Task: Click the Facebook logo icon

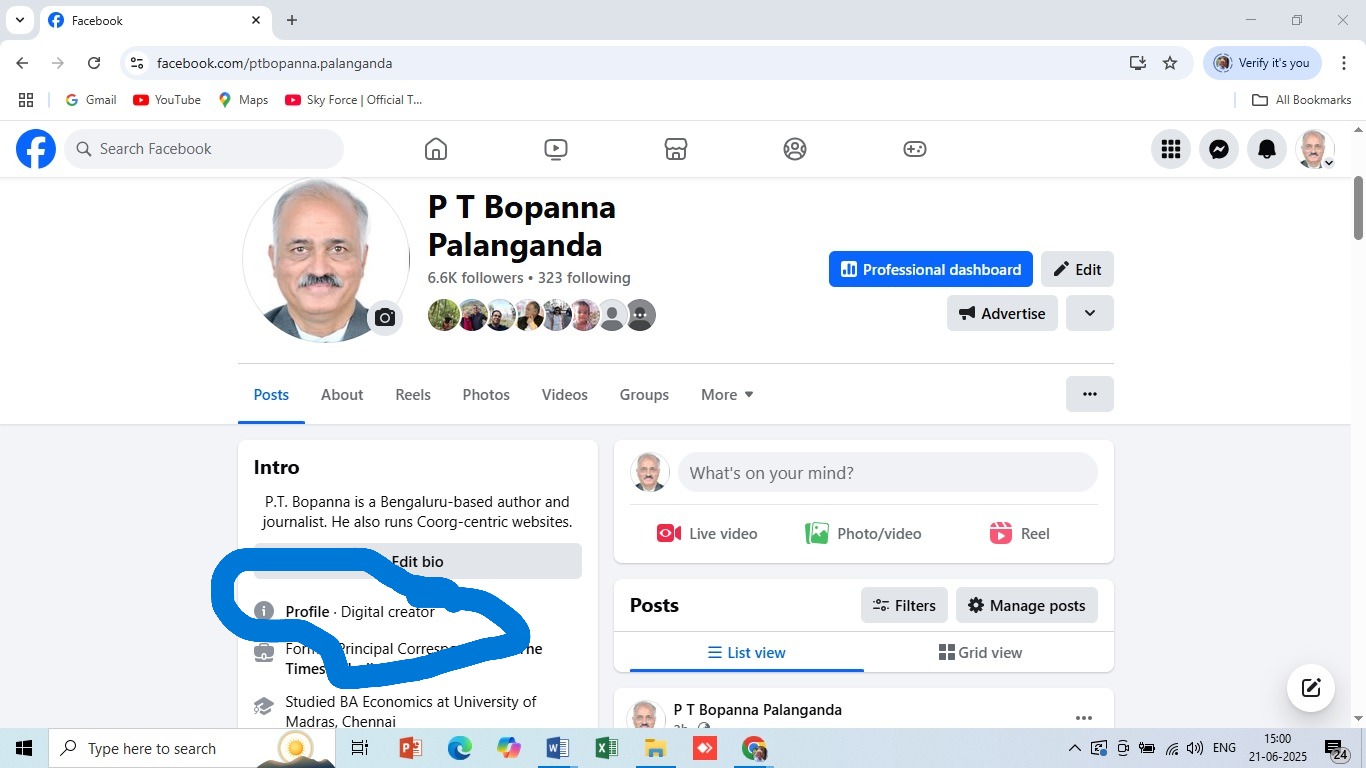Action: [x=36, y=149]
